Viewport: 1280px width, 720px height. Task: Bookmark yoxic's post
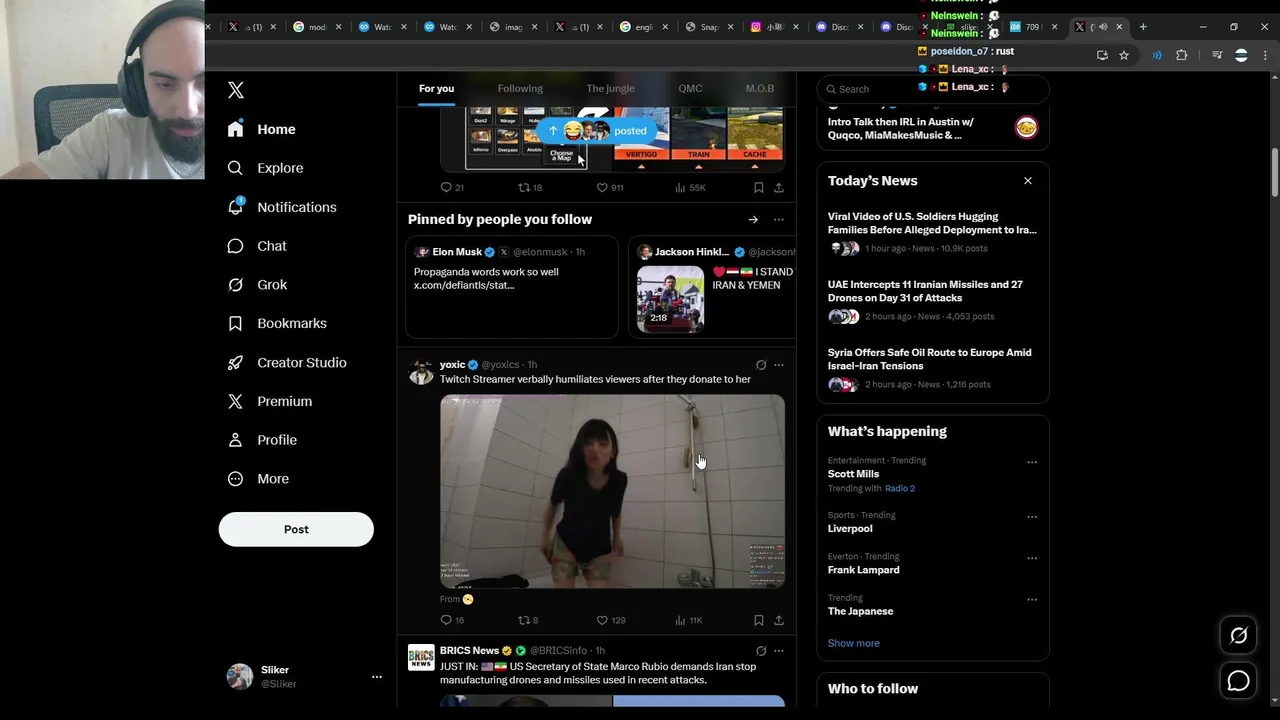pos(758,620)
